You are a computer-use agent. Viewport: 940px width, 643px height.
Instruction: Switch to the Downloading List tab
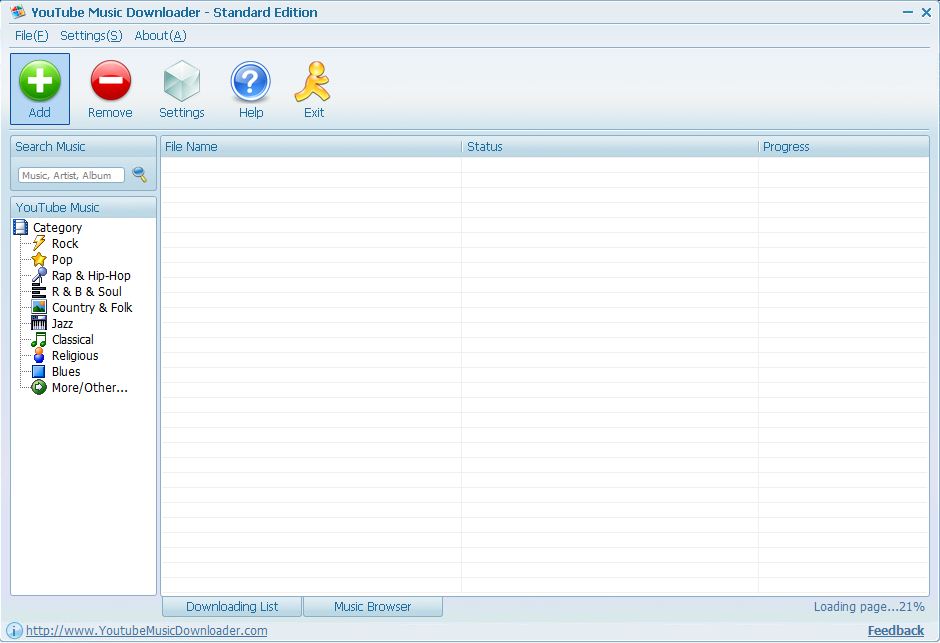tap(232, 606)
